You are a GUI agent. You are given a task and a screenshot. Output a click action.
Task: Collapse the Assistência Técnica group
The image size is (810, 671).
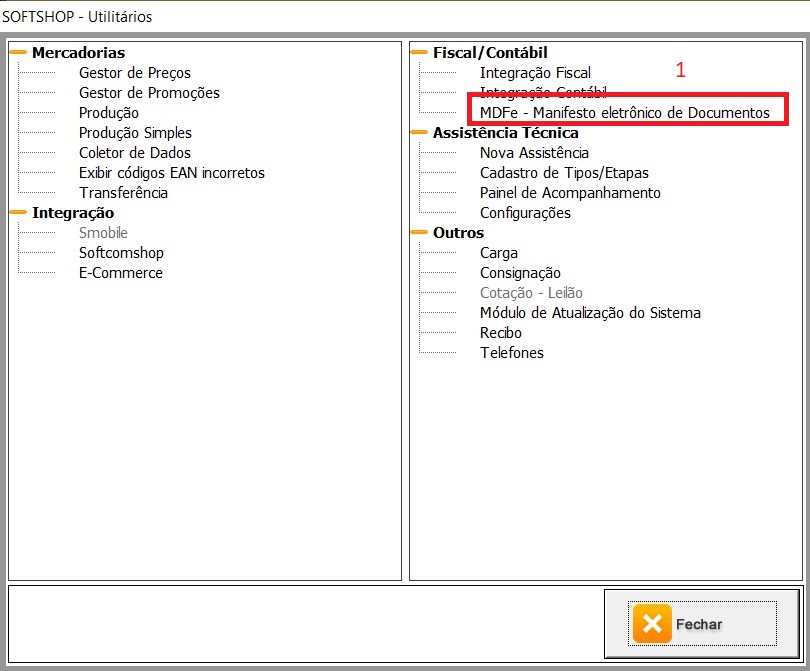(x=420, y=133)
